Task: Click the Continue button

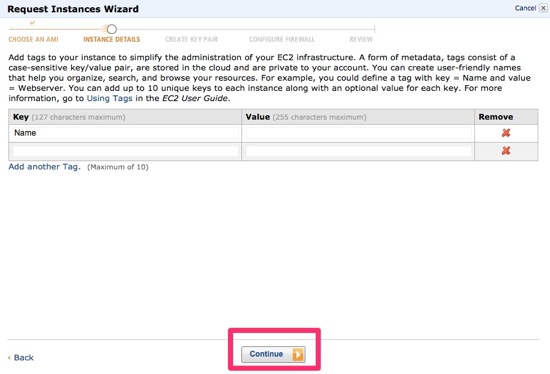Action: tap(273, 354)
